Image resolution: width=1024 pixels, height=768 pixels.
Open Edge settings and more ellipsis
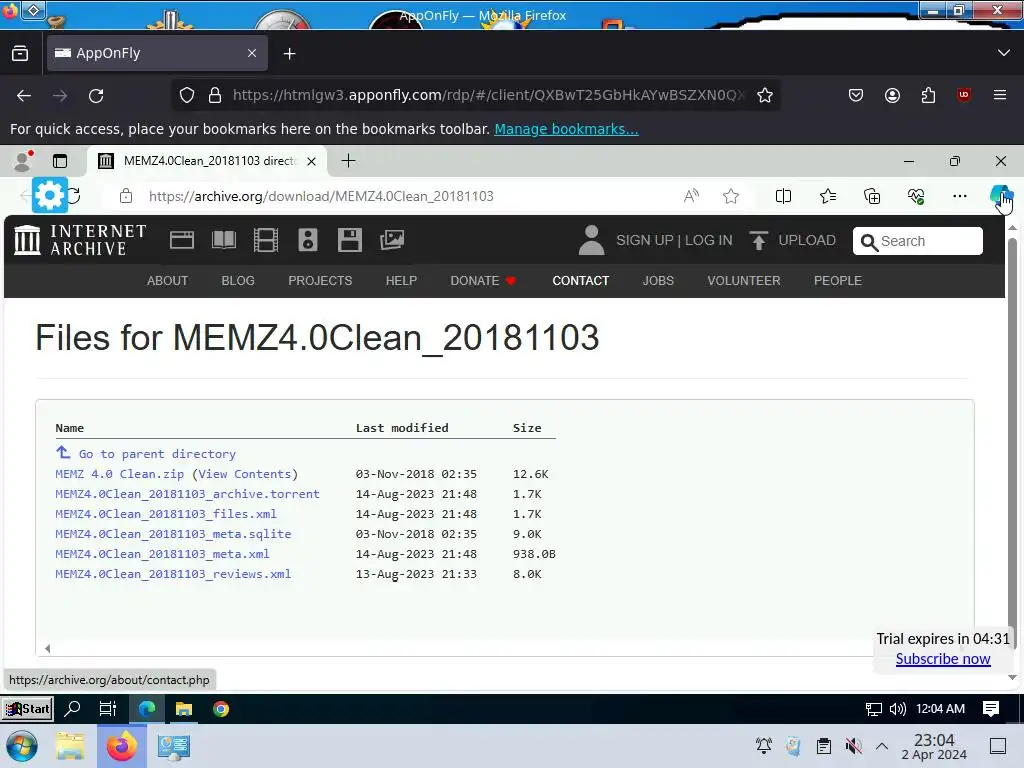(x=959, y=196)
